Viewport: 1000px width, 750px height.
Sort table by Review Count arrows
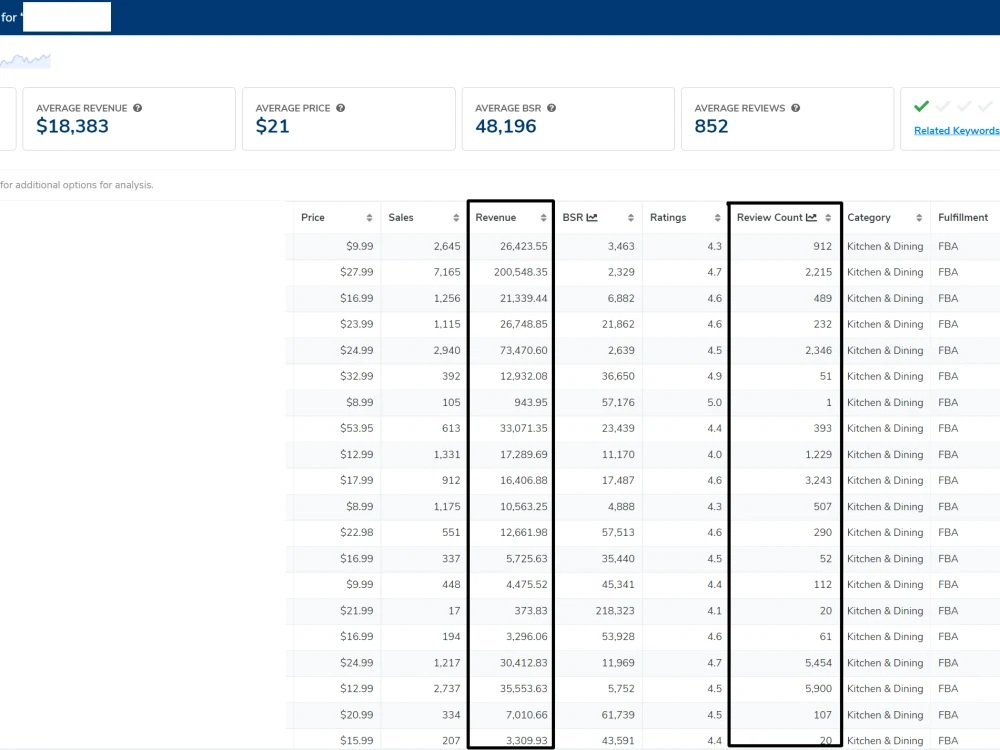(x=828, y=218)
